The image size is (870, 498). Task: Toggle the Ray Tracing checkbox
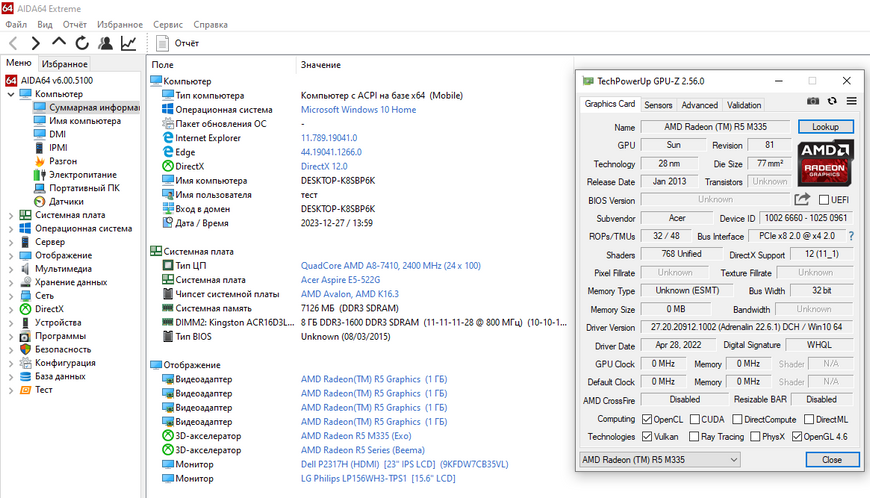coord(694,436)
